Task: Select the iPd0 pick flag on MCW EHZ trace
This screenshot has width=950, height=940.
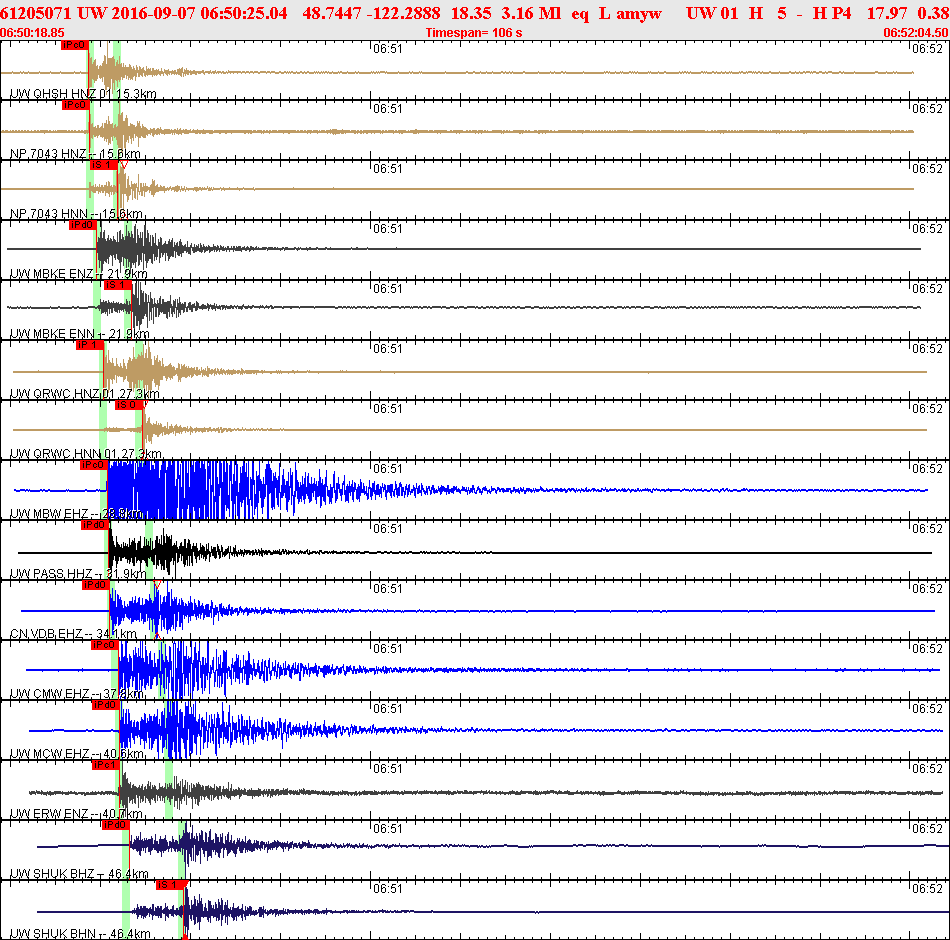Action: 105,705
